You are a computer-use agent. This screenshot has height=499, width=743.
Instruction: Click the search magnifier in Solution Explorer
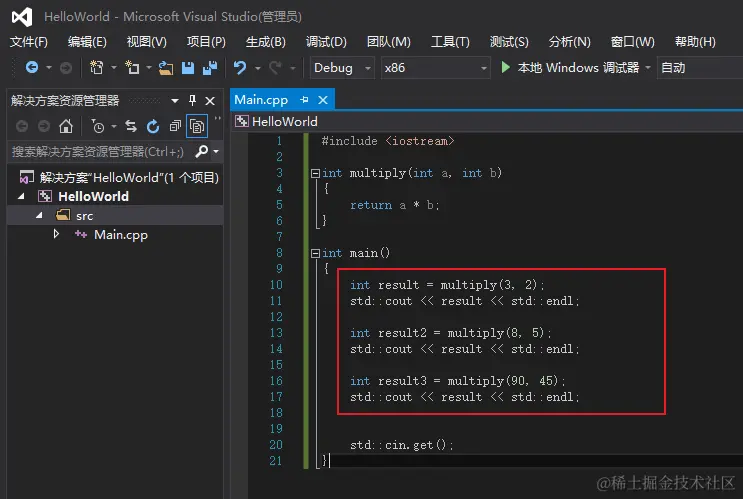pos(201,152)
